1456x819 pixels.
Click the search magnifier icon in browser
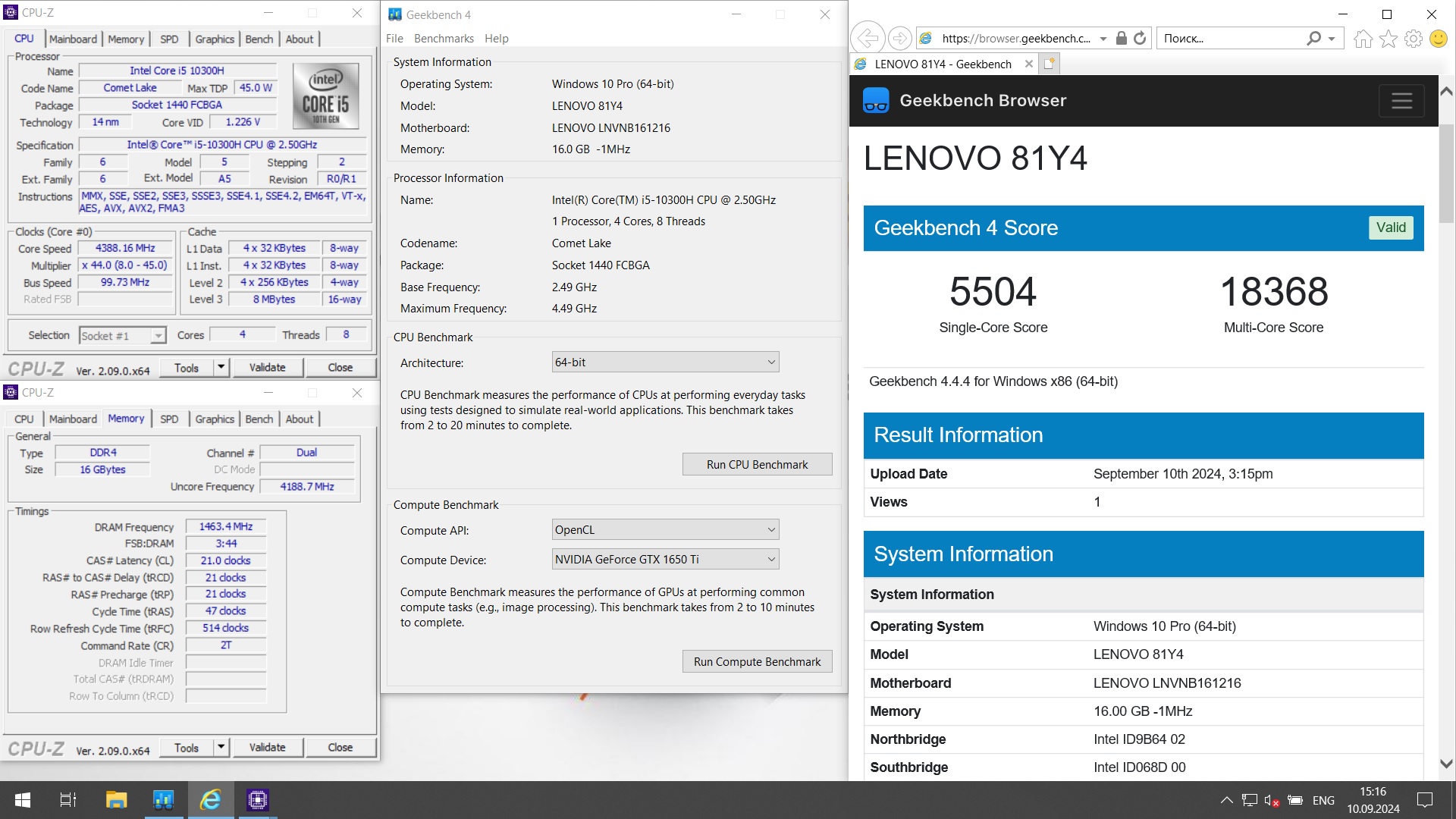[x=1314, y=38]
